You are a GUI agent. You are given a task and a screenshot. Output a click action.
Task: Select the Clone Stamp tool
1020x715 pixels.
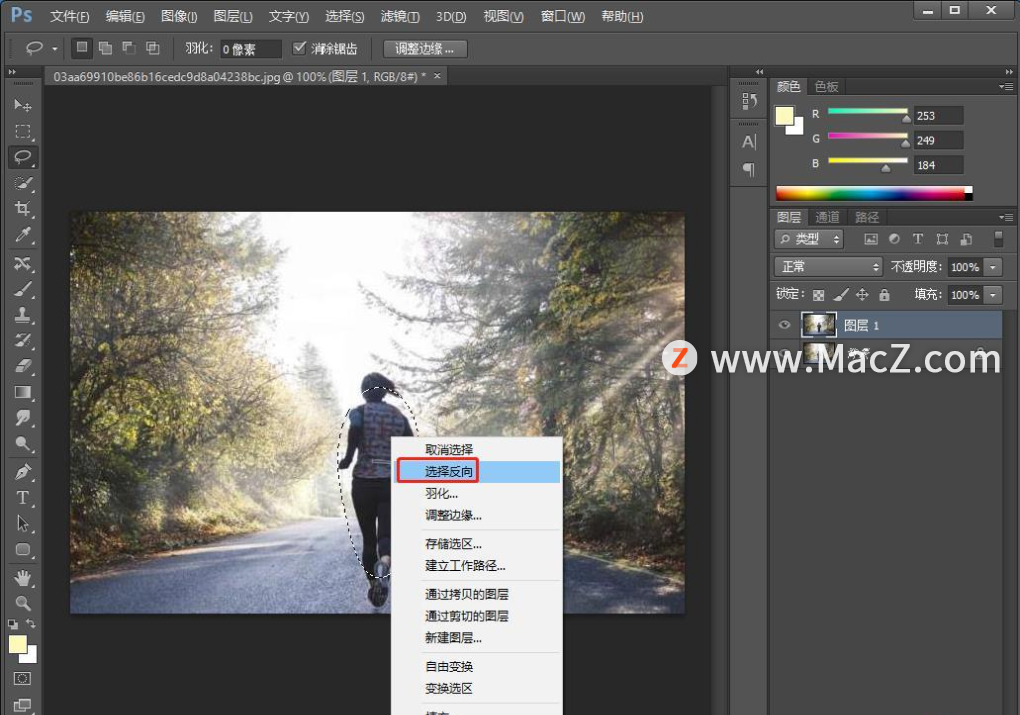point(23,315)
